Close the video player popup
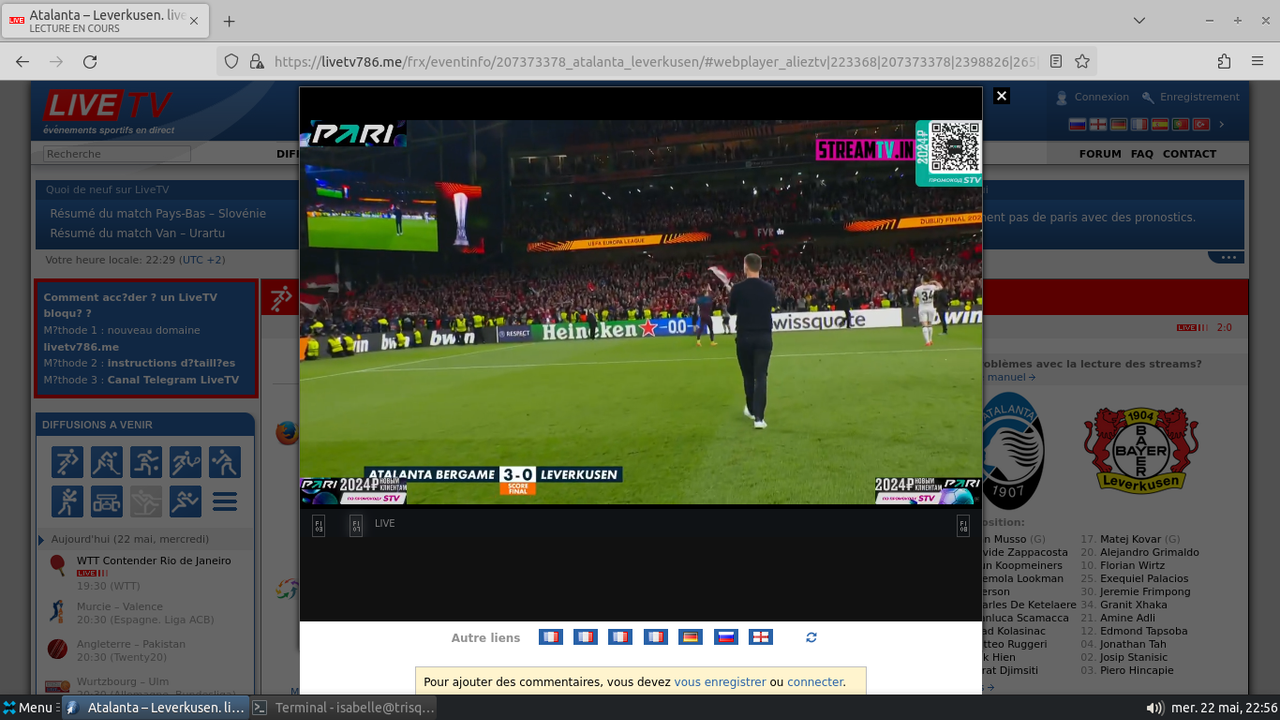 1001,96
